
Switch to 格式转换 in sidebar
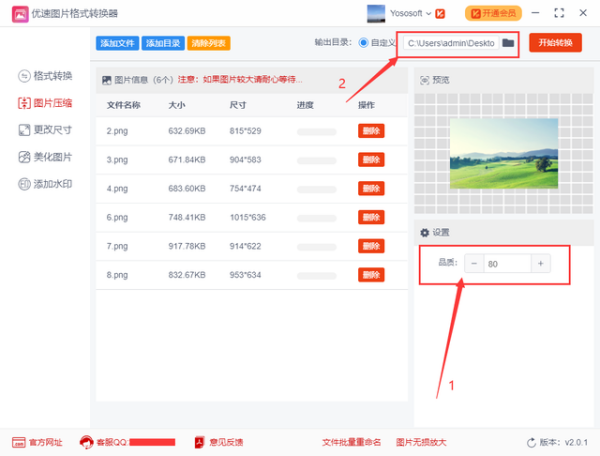(45, 76)
